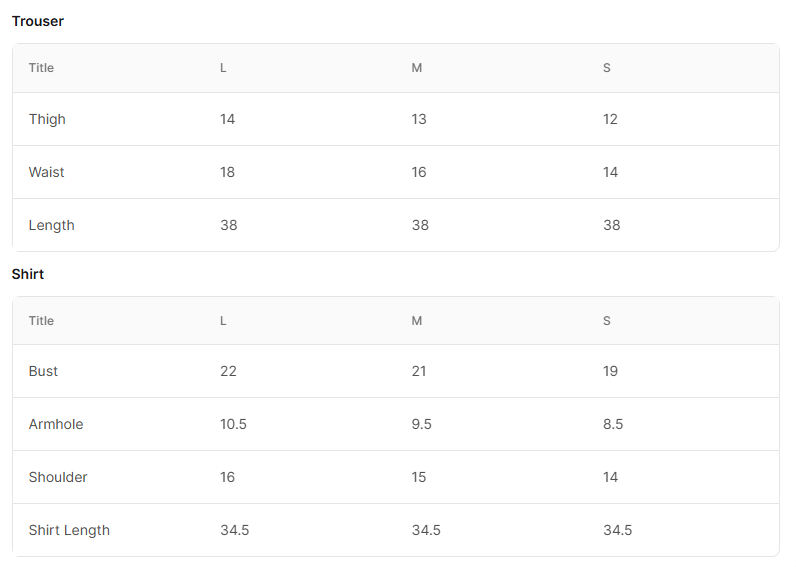Click Shirt table Title column header

pos(41,321)
